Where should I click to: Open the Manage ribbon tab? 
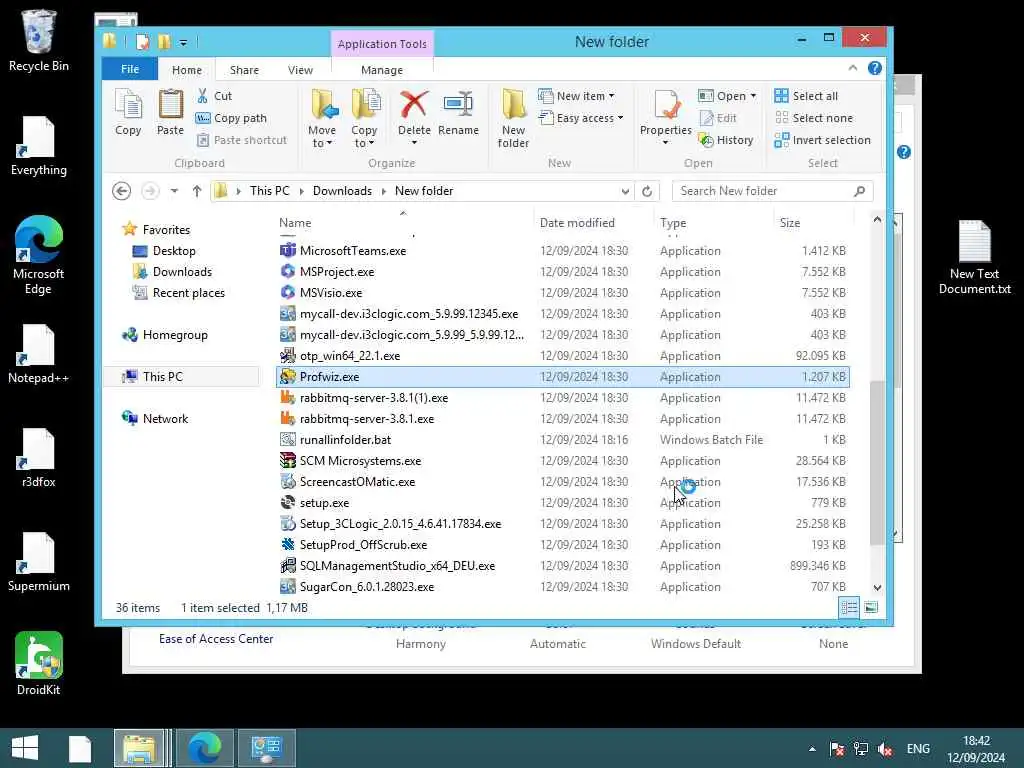[x=382, y=70]
